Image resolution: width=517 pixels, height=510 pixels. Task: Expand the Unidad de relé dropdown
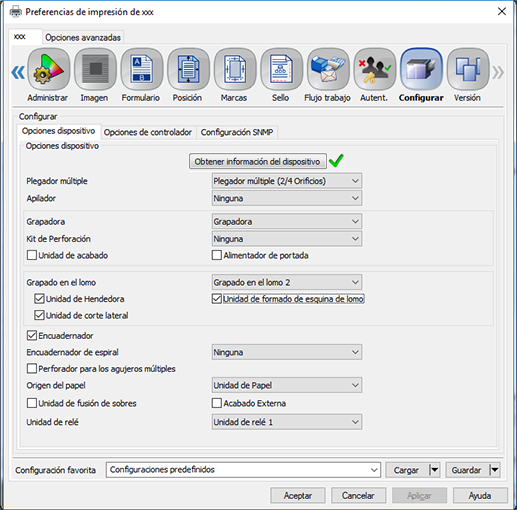point(287,422)
